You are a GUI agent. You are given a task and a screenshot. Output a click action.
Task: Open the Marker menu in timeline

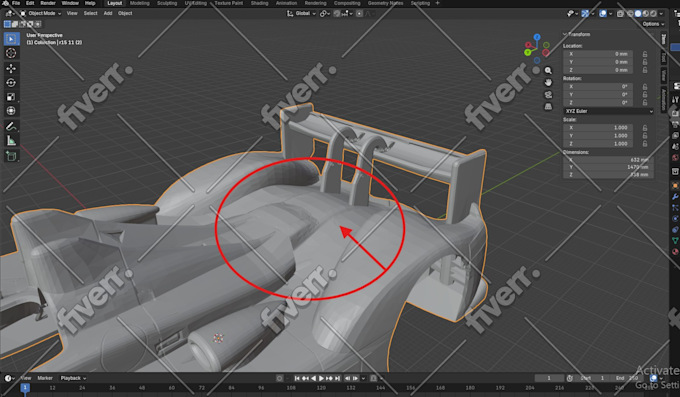coord(45,378)
